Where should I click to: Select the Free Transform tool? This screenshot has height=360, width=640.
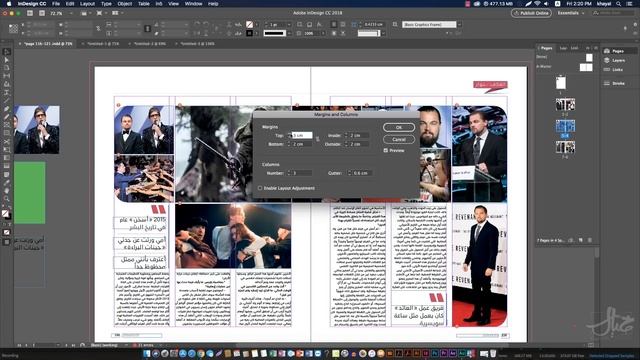point(7,150)
